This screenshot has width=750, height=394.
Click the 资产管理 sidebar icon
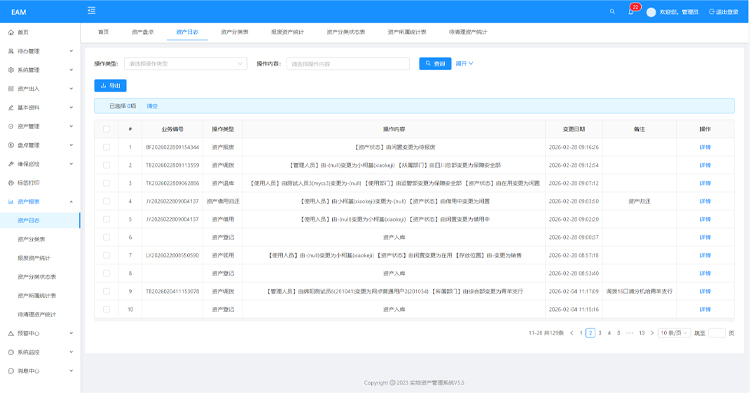point(11,126)
